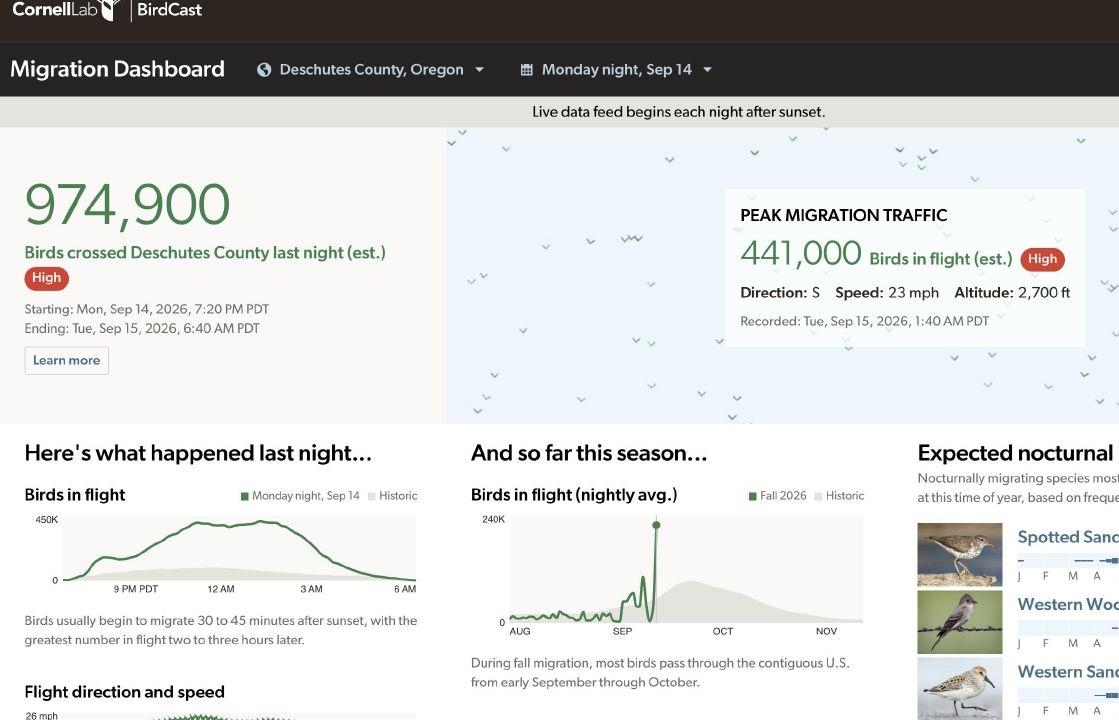The width and height of the screenshot is (1119, 720).
Task: Open the Deschutes County, Oregon location dropdown
Action: (371, 70)
